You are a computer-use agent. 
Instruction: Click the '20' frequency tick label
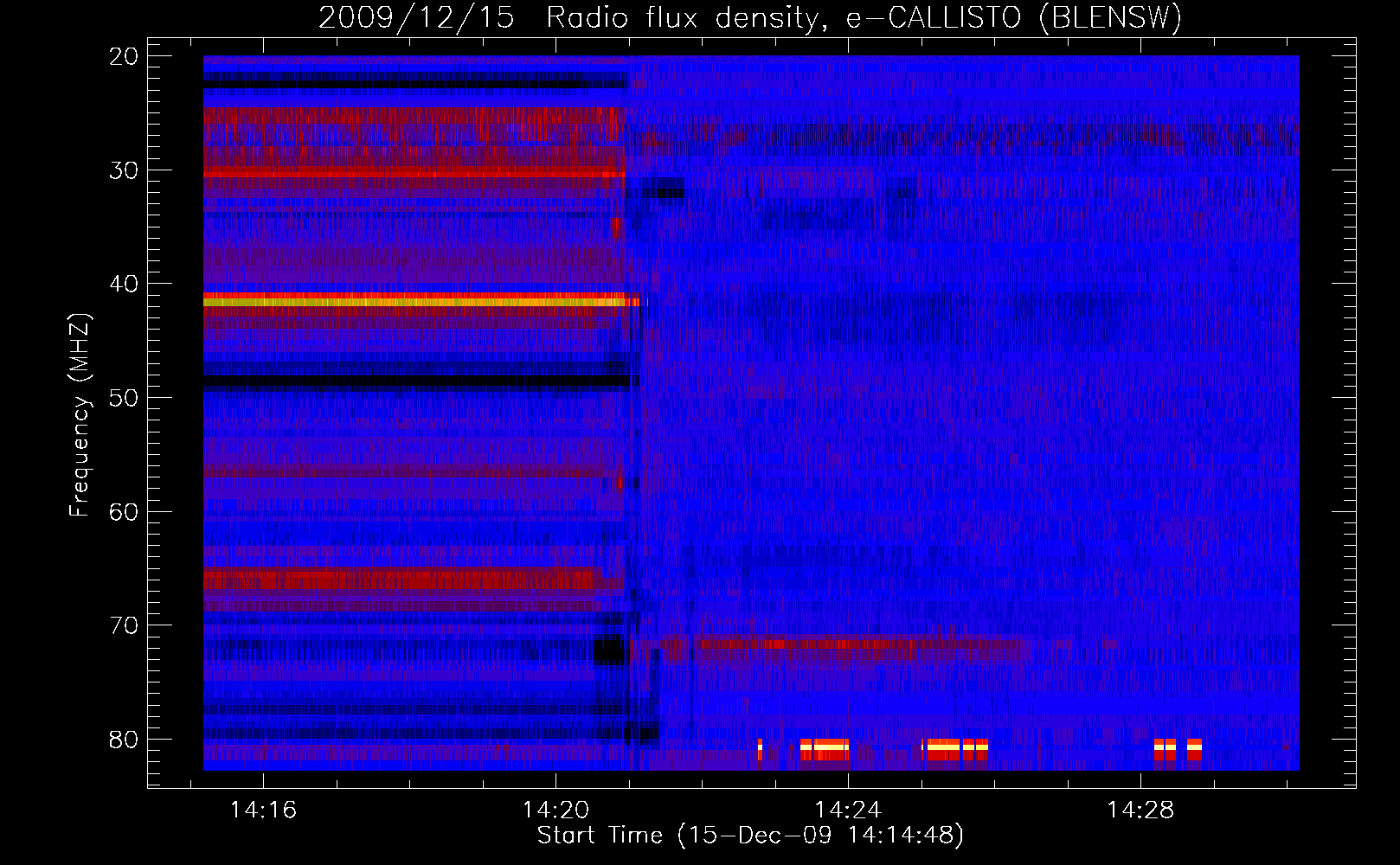tap(124, 56)
